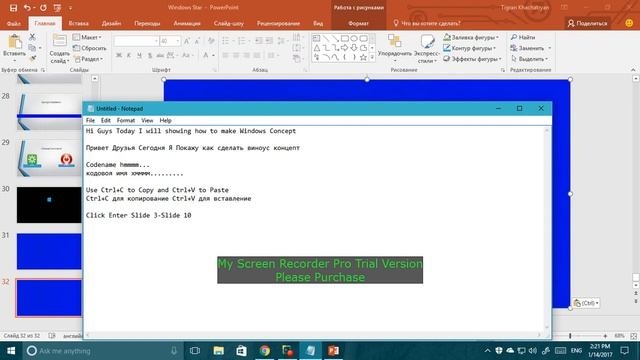Open Action Center notification icon
Image resolution: width=640 pixels, height=360 pixels.
(624, 351)
